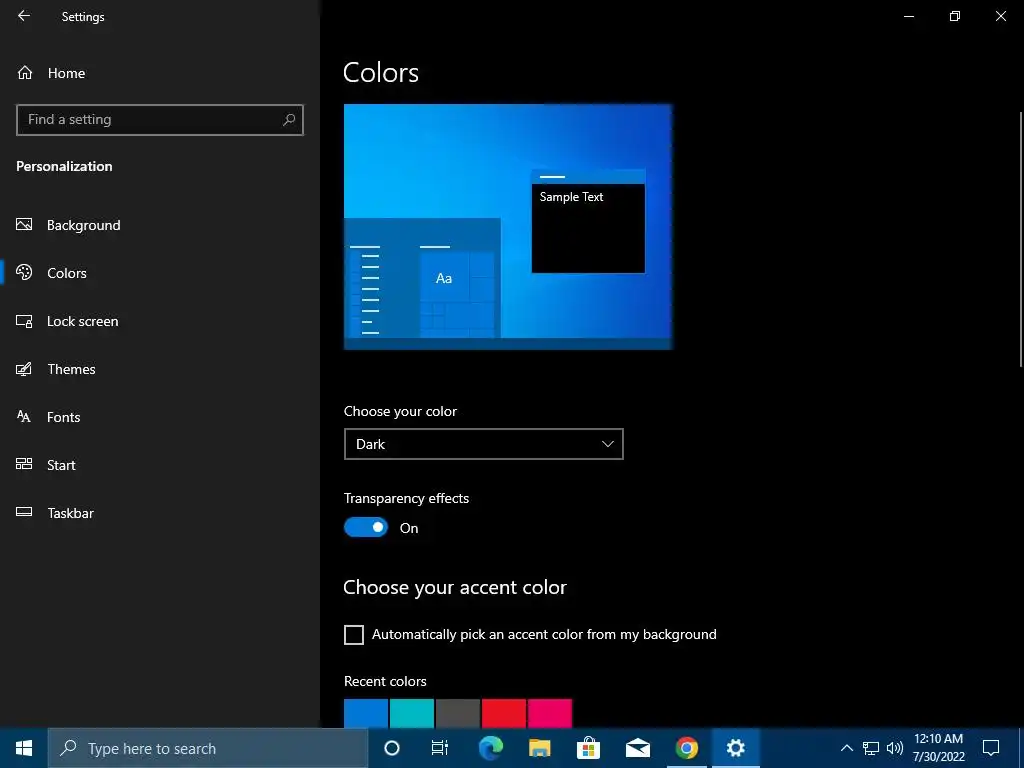
Task: Open File Explorer from the taskbar
Action: pos(539,748)
